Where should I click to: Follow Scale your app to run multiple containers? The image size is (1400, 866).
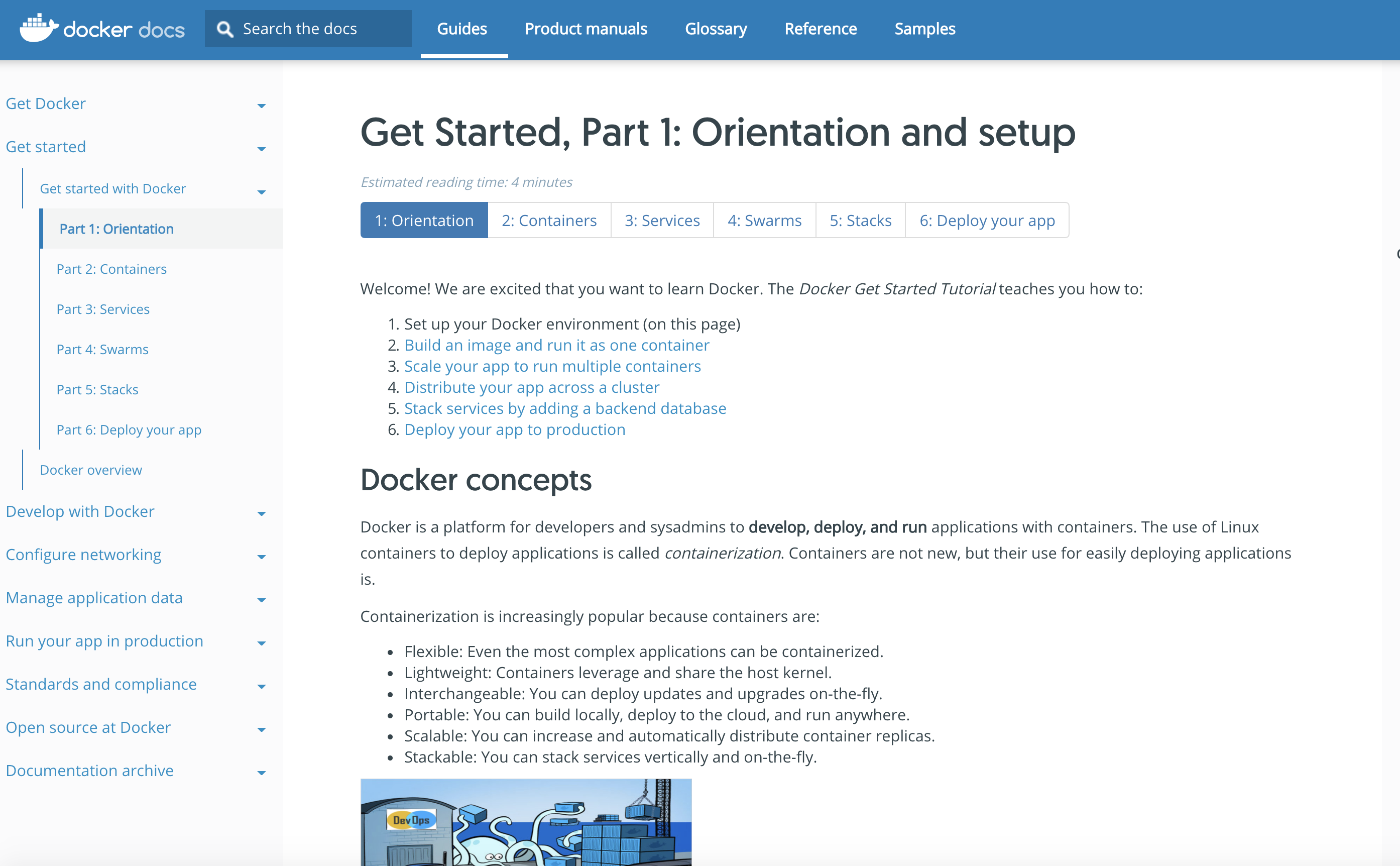[x=552, y=366]
